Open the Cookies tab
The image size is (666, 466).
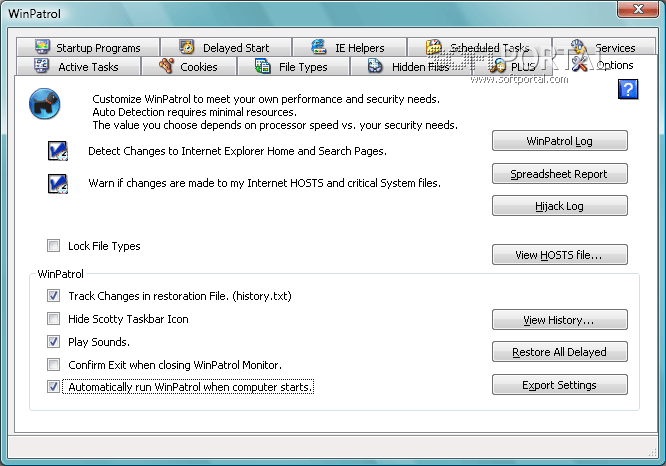(x=189, y=66)
